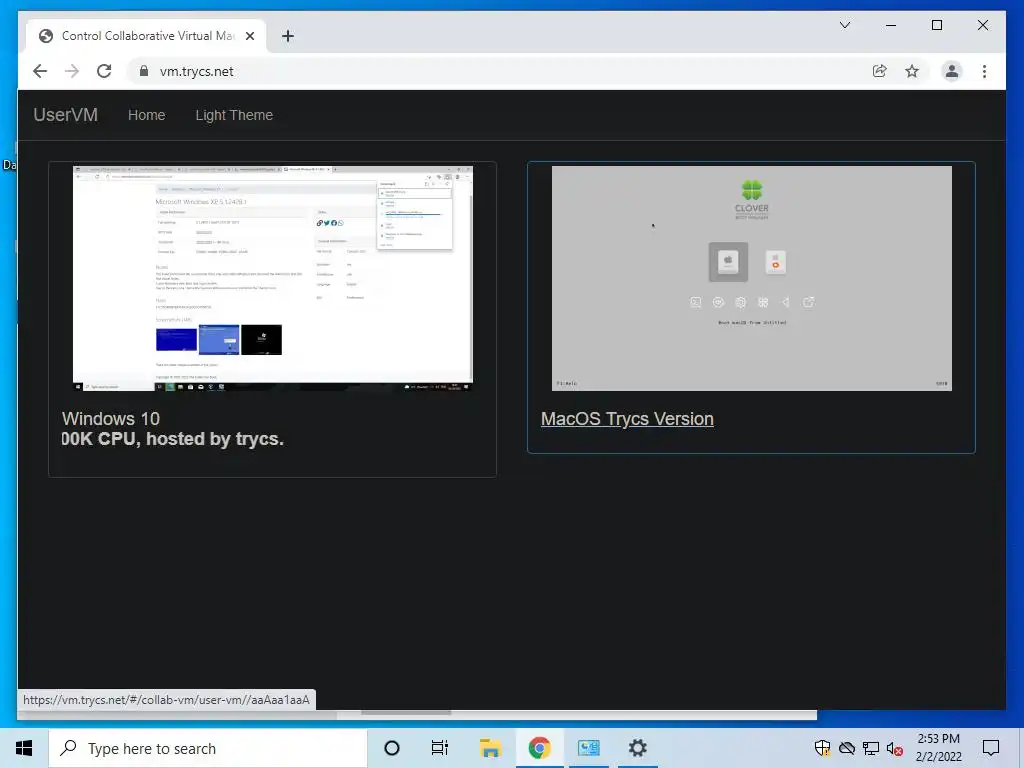This screenshot has width=1024, height=768.
Task: Go back with the browser back arrow
Action: coord(40,71)
